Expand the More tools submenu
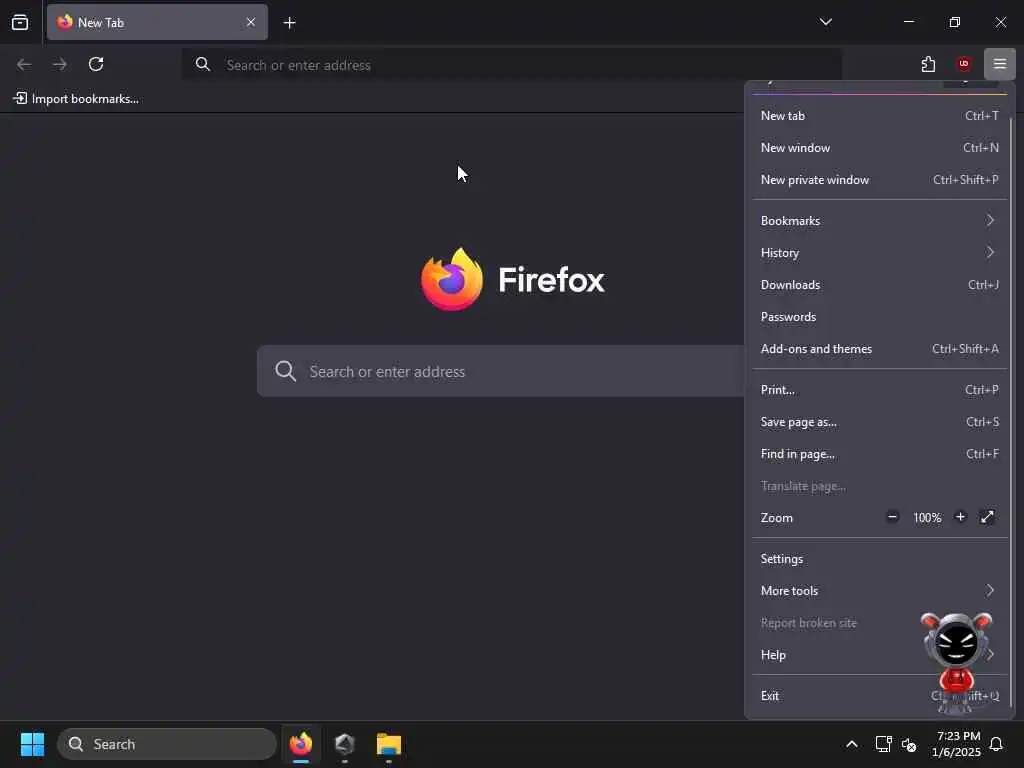The height and width of the screenshot is (768, 1024). click(x=879, y=591)
